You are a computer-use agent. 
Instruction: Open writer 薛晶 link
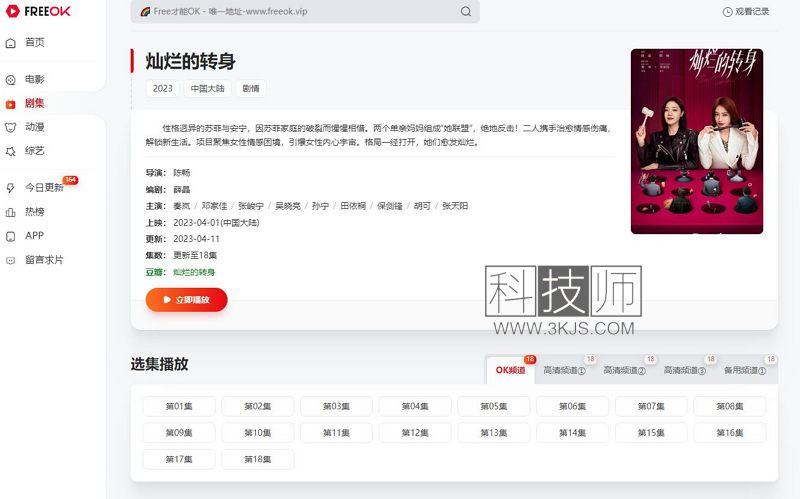coord(182,189)
